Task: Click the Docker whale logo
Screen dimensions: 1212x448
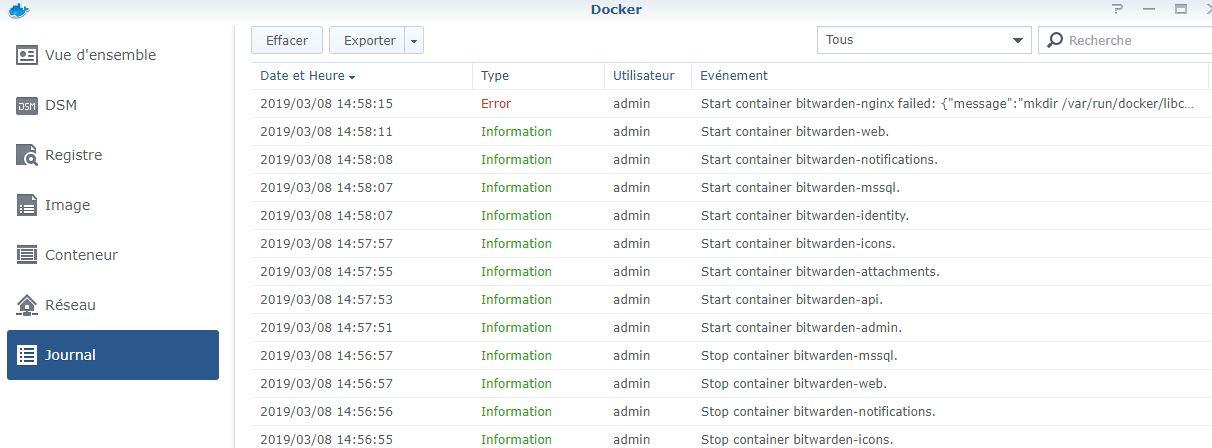Action: tap(17, 10)
